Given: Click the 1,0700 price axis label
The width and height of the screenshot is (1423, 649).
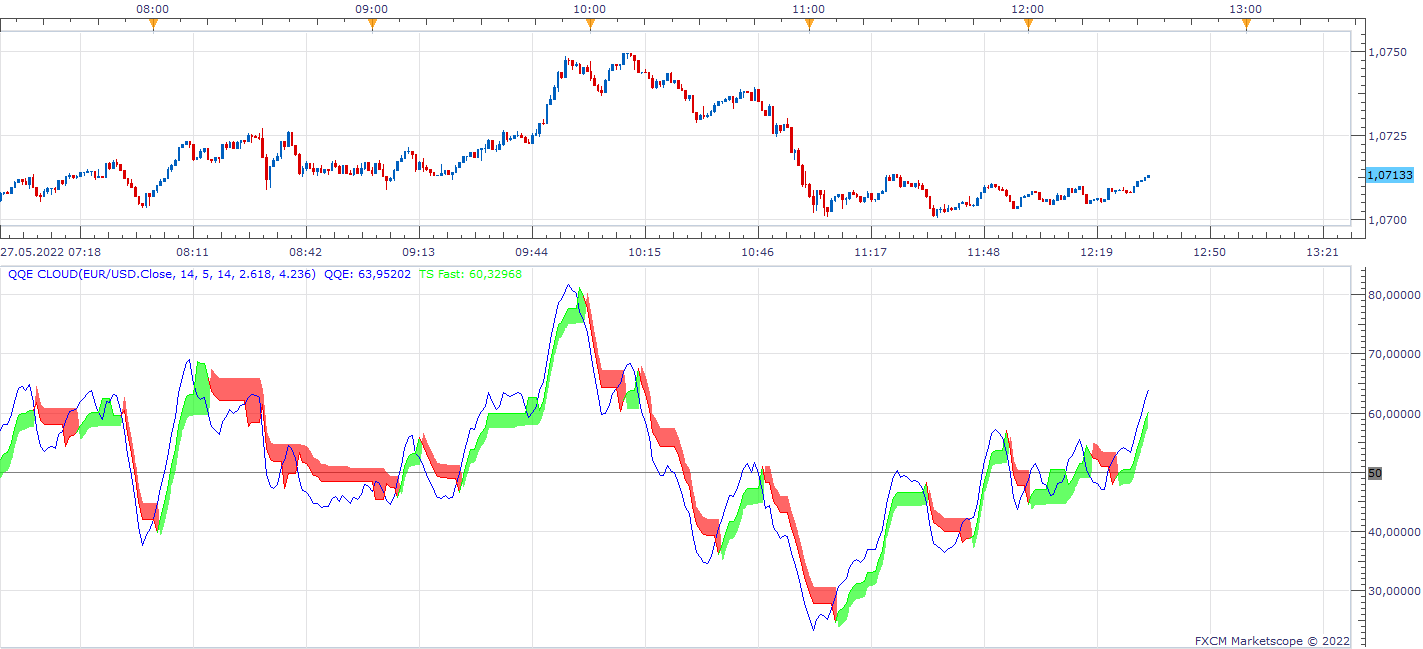Looking at the screenshot, I should [x=1388, y=220].
